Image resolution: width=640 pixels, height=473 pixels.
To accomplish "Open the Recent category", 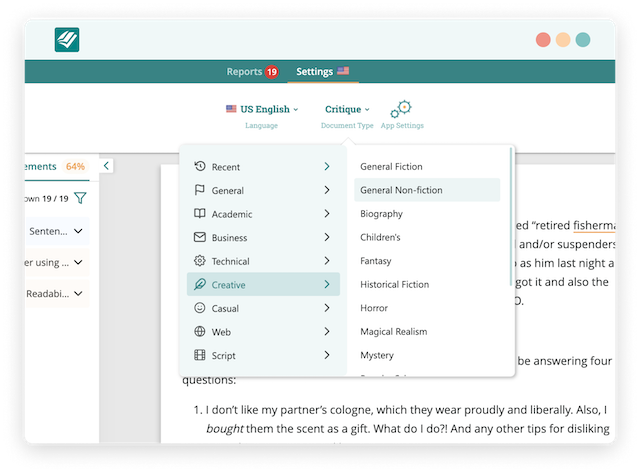I will 263,167.
